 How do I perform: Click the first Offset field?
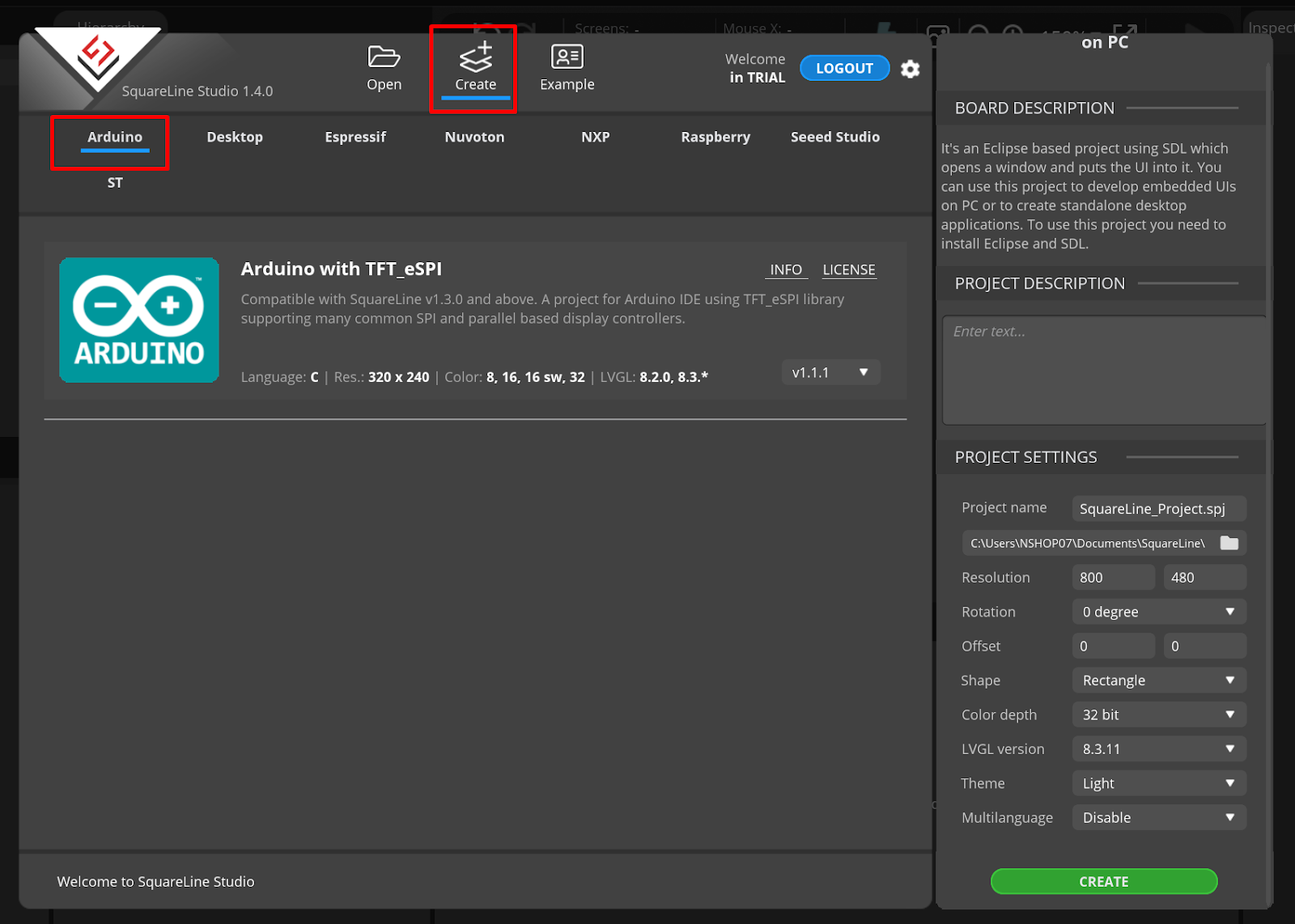(x=1114, y=646)
